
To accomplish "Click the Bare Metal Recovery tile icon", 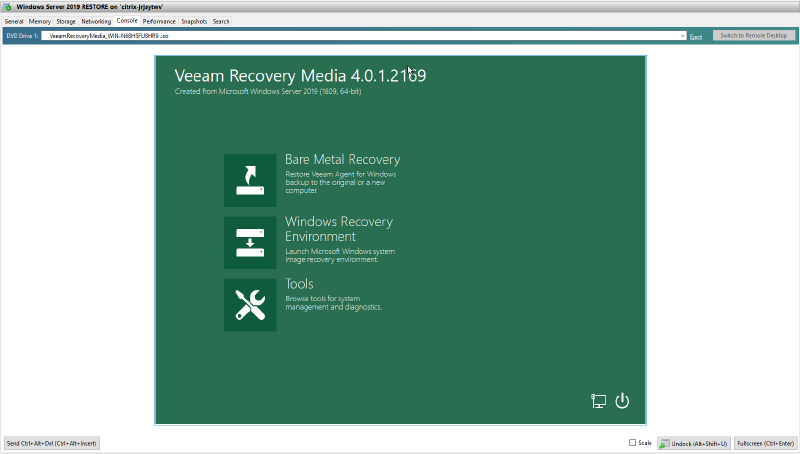I will 250,180.
